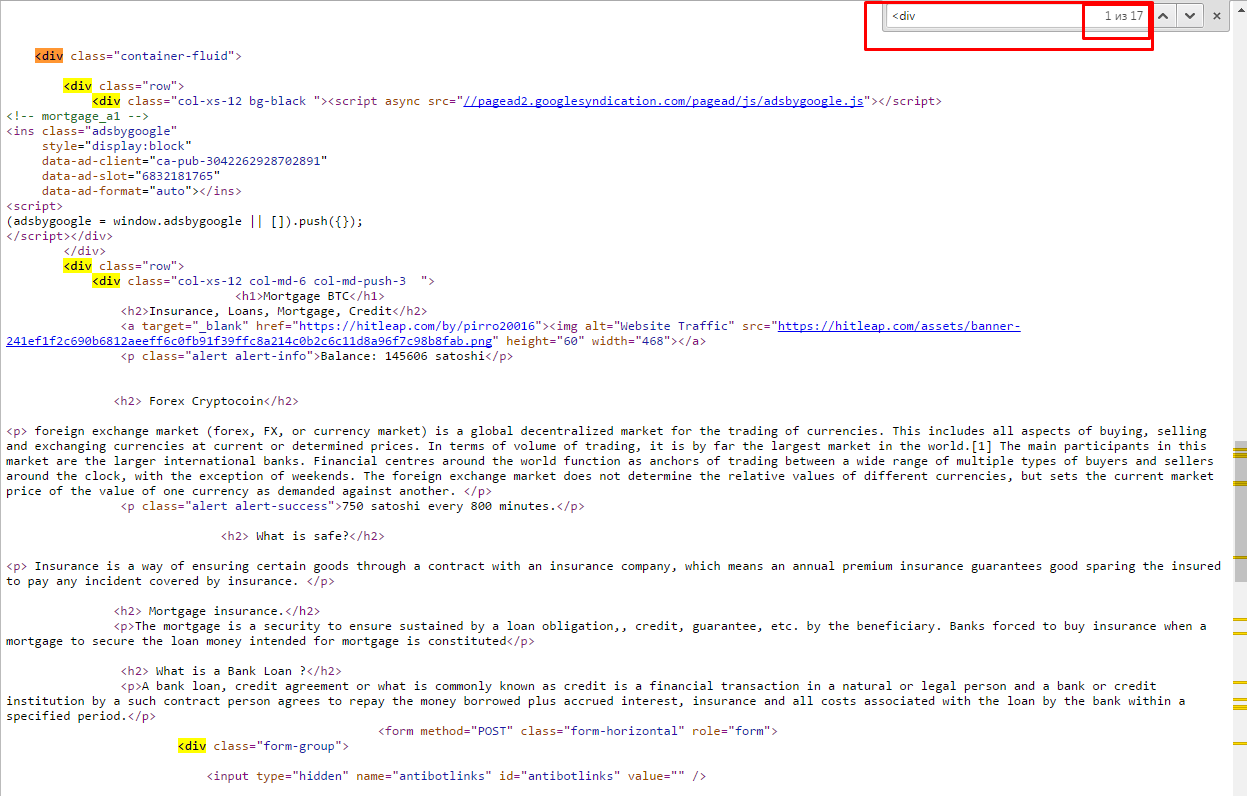This screenshot has width=1247, height=796.
Task: Click highlighted div before "col-xs-12 bg-black"
Action: [x=106, y=101]
